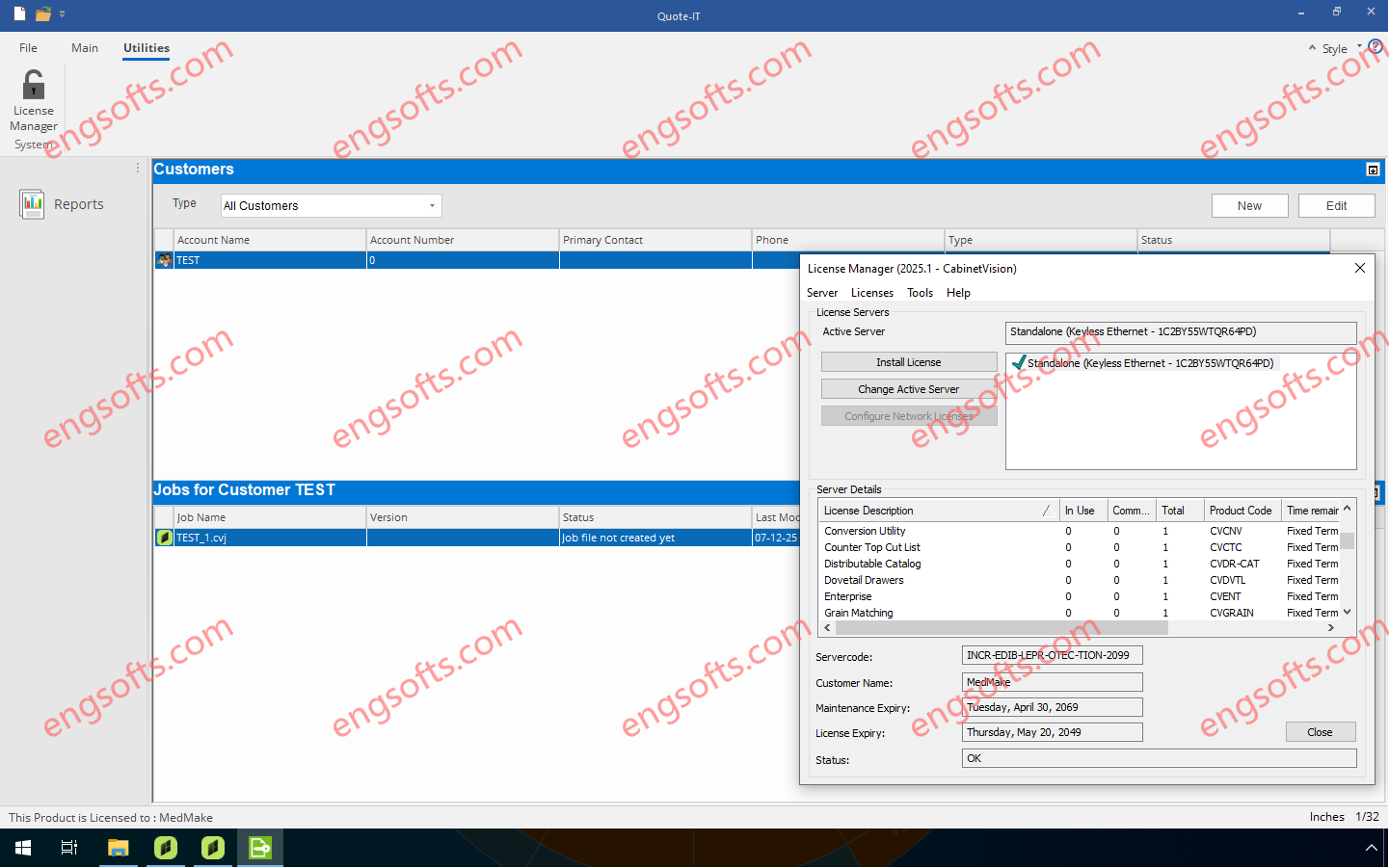This screenshot has height=868, width=1389.
Task: Click the Active Server field
Action: (x=1181, y=332)
